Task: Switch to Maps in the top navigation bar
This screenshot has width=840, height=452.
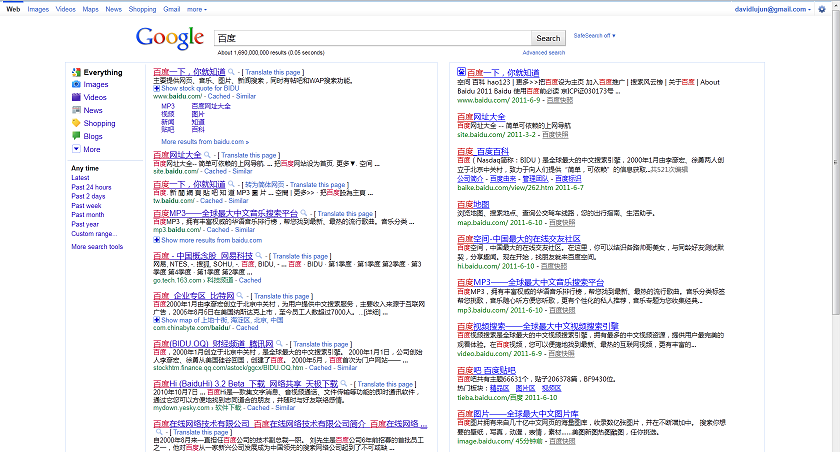Action: (90, 8)
